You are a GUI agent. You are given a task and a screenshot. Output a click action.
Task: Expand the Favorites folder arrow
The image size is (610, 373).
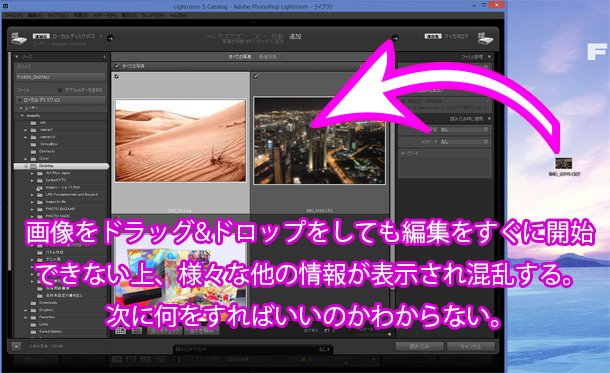coord(26,317)
